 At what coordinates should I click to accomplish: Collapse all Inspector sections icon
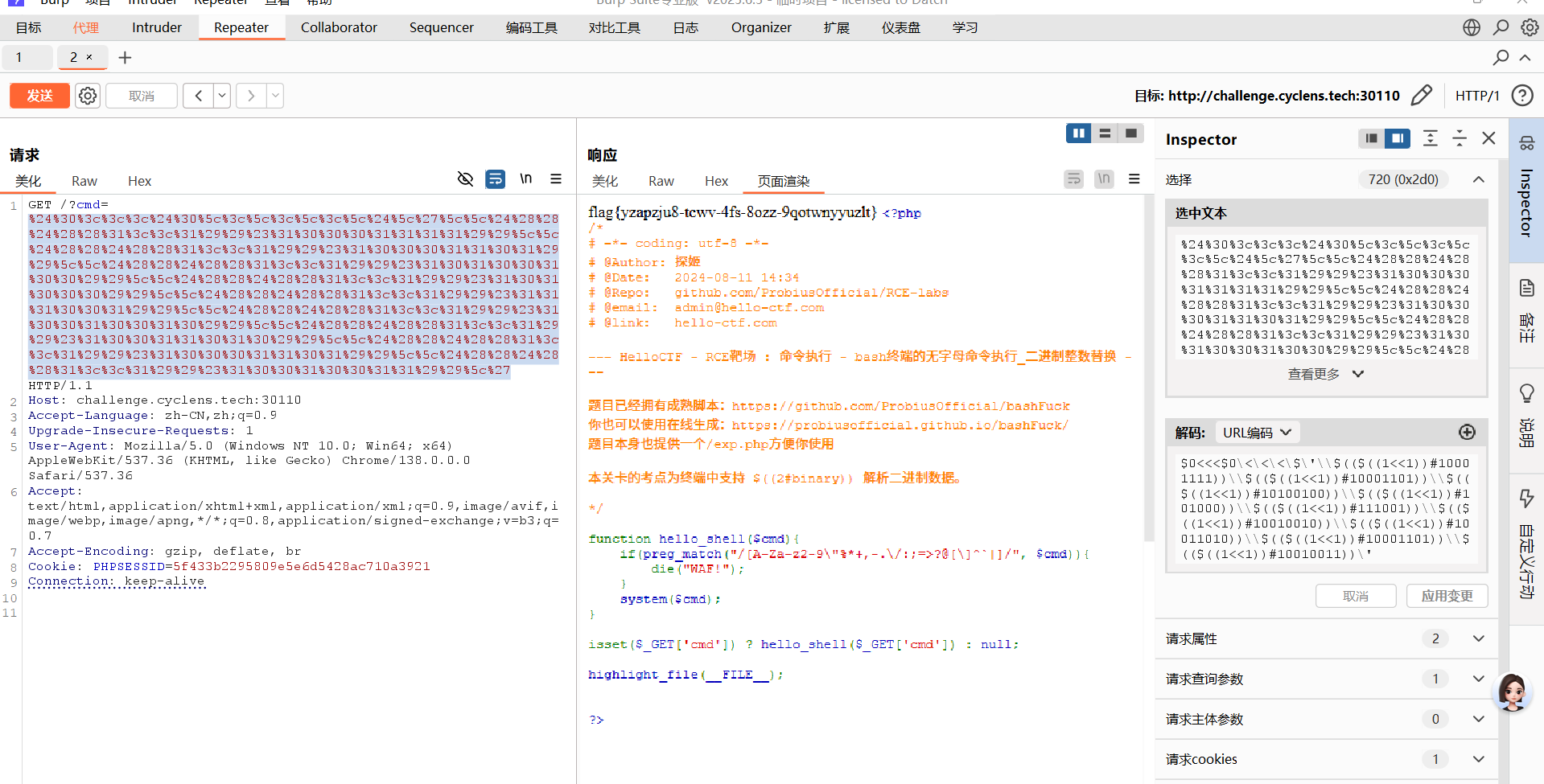click(1460, 138)
